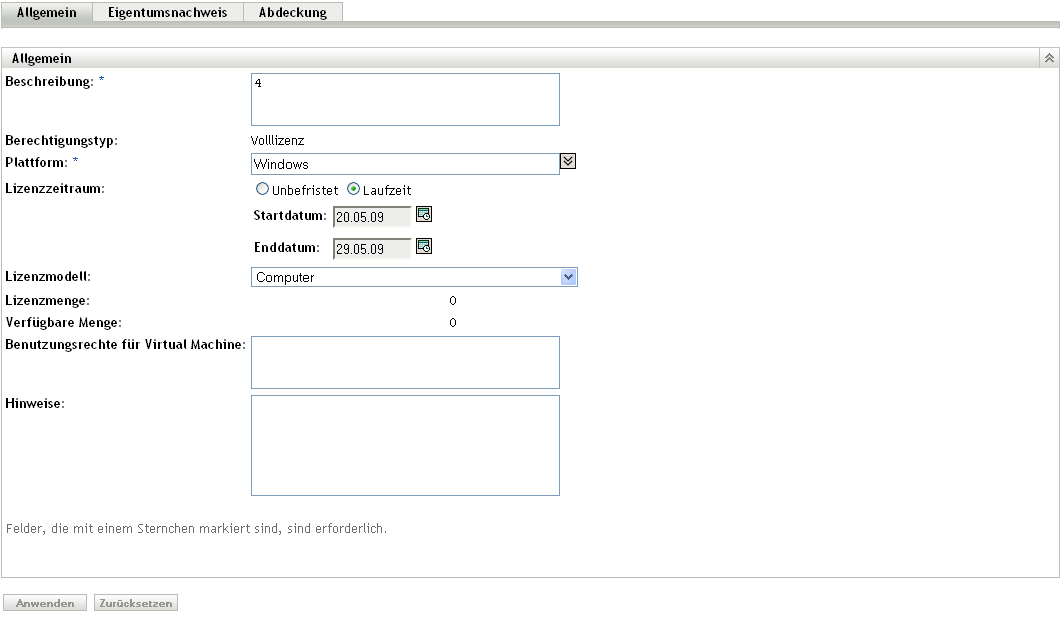This screenshot has width=1063, height=627.
Task: Focus Benutzungsrechte für Virtual Machine text area
Action: [405, 363]
